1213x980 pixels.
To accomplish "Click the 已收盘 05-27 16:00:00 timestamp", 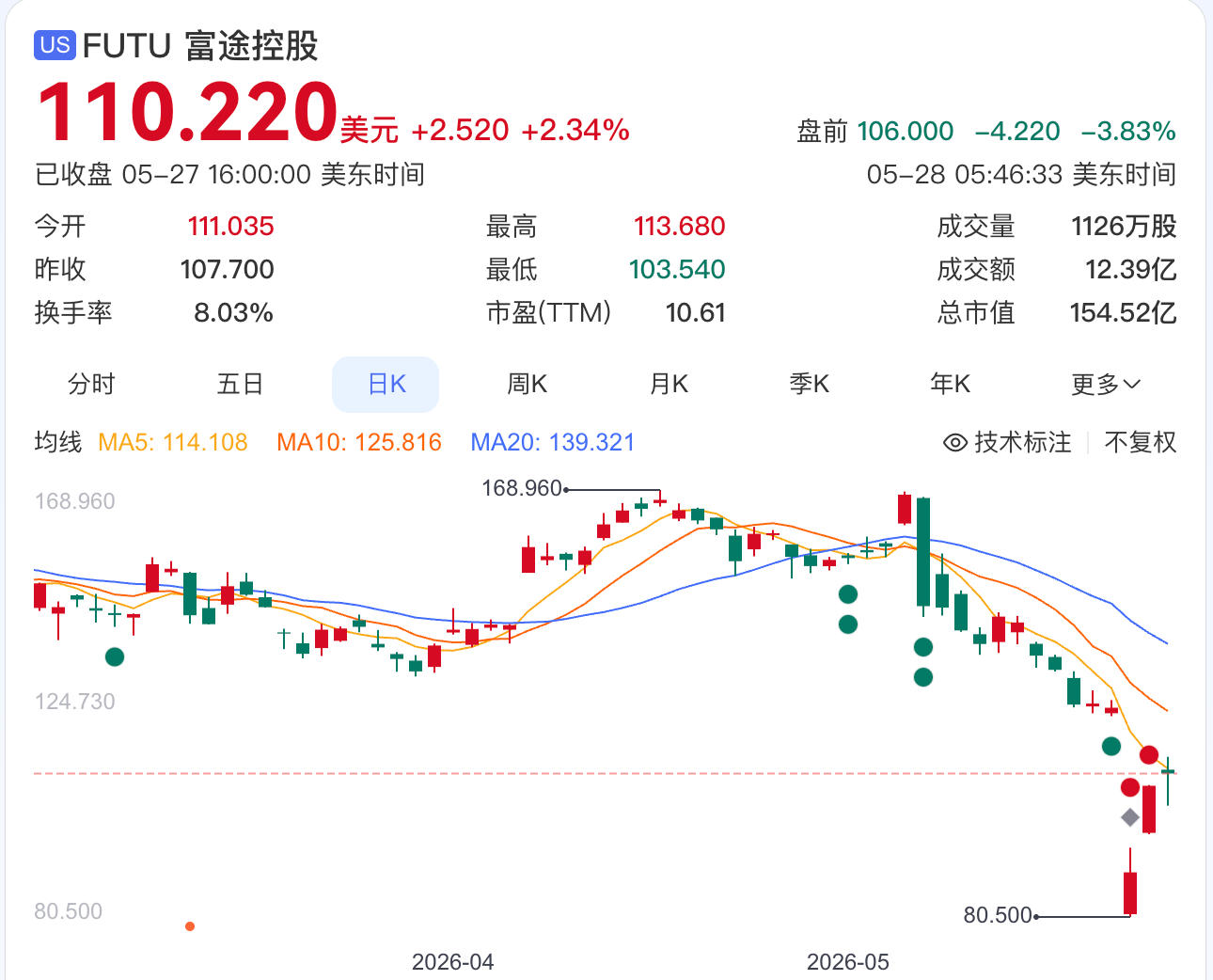I will point(229,174).
